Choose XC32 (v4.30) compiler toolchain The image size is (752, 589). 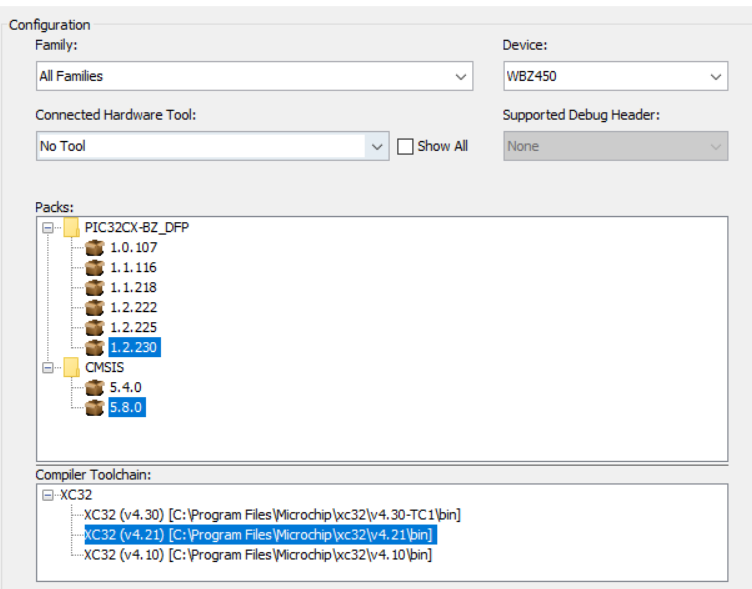pos(272,515)
